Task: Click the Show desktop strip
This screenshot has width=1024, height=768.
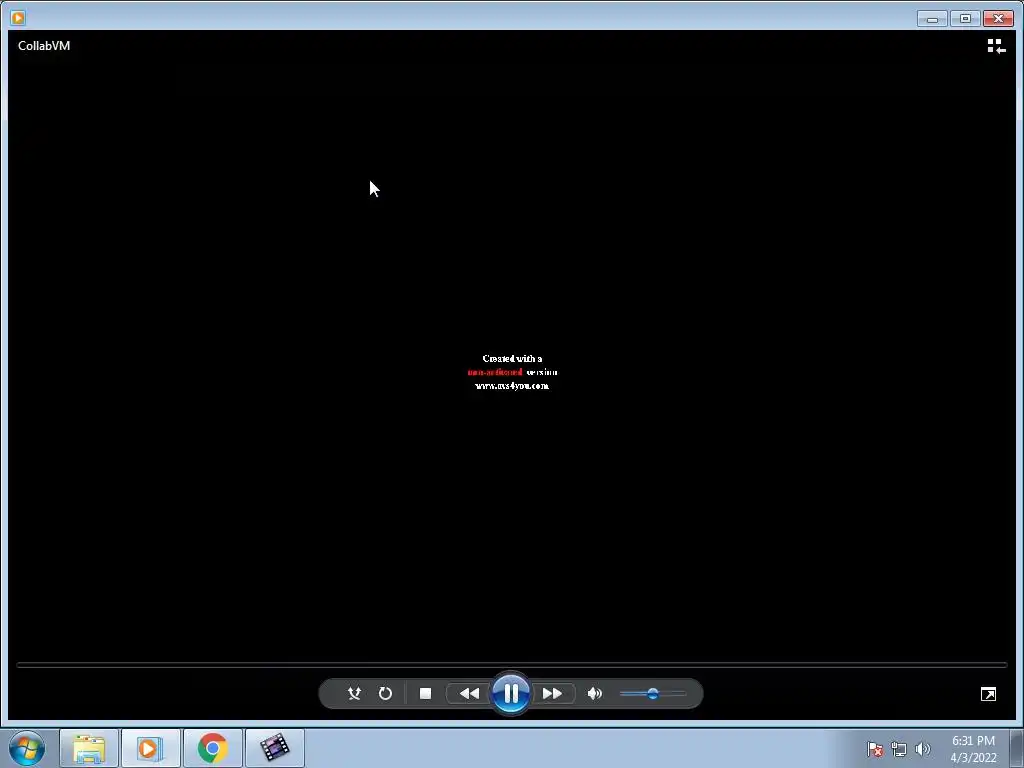Action: (1017, 748)
